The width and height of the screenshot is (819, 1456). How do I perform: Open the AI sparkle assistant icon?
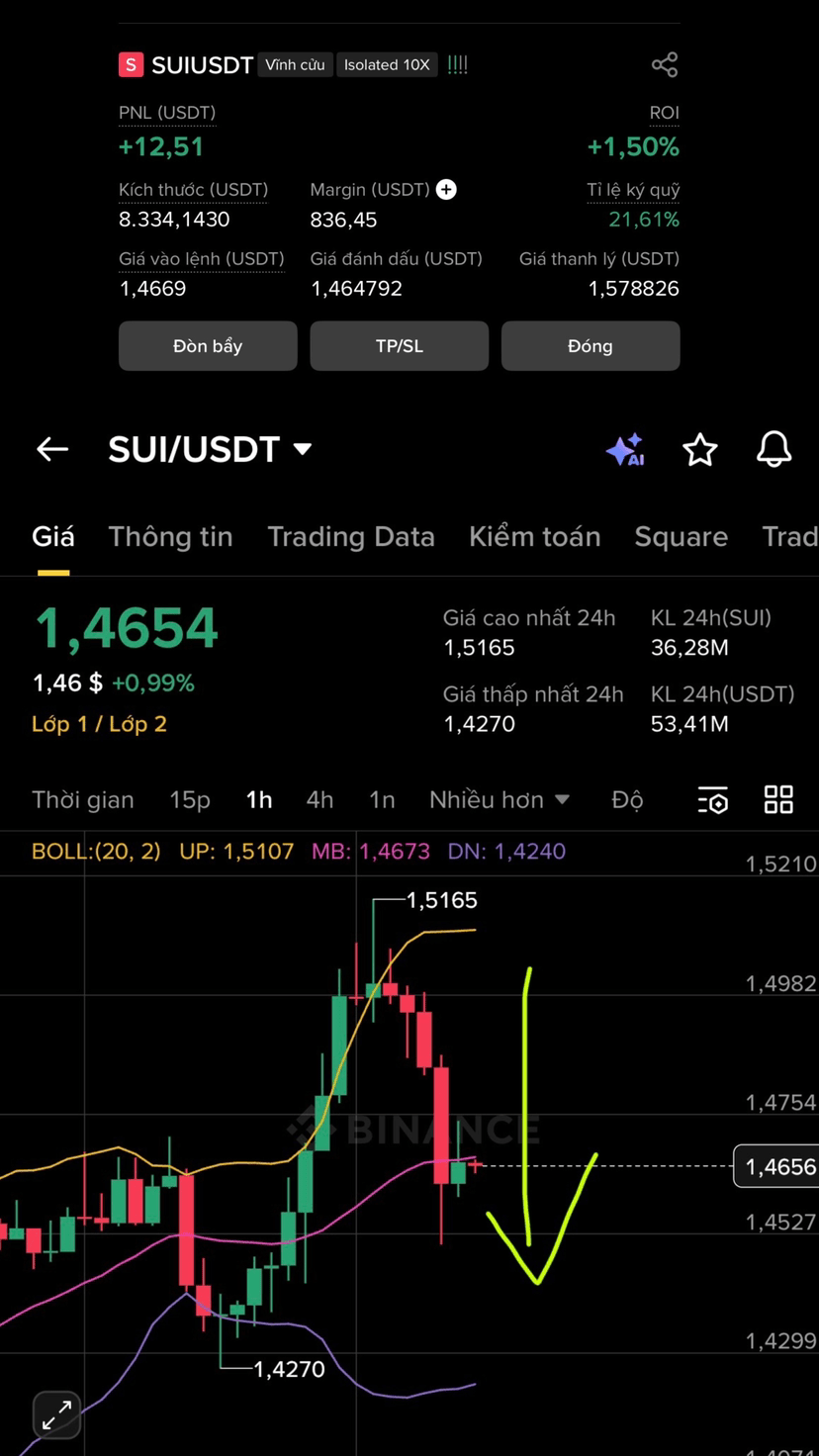(625, 450)
